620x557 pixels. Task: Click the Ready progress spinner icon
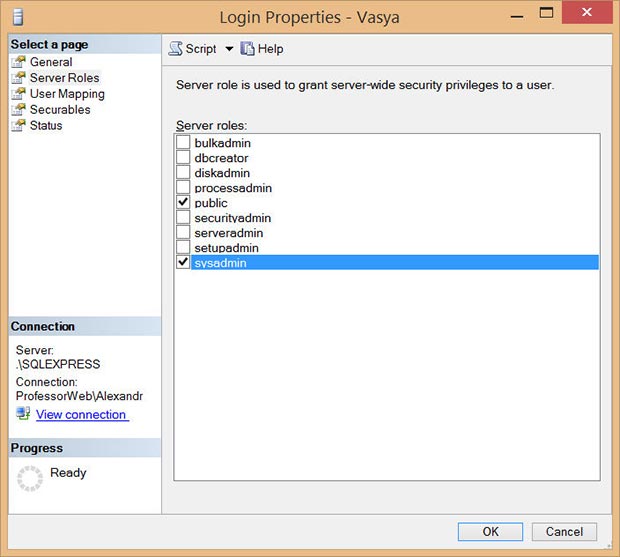[x=30, y=478]
